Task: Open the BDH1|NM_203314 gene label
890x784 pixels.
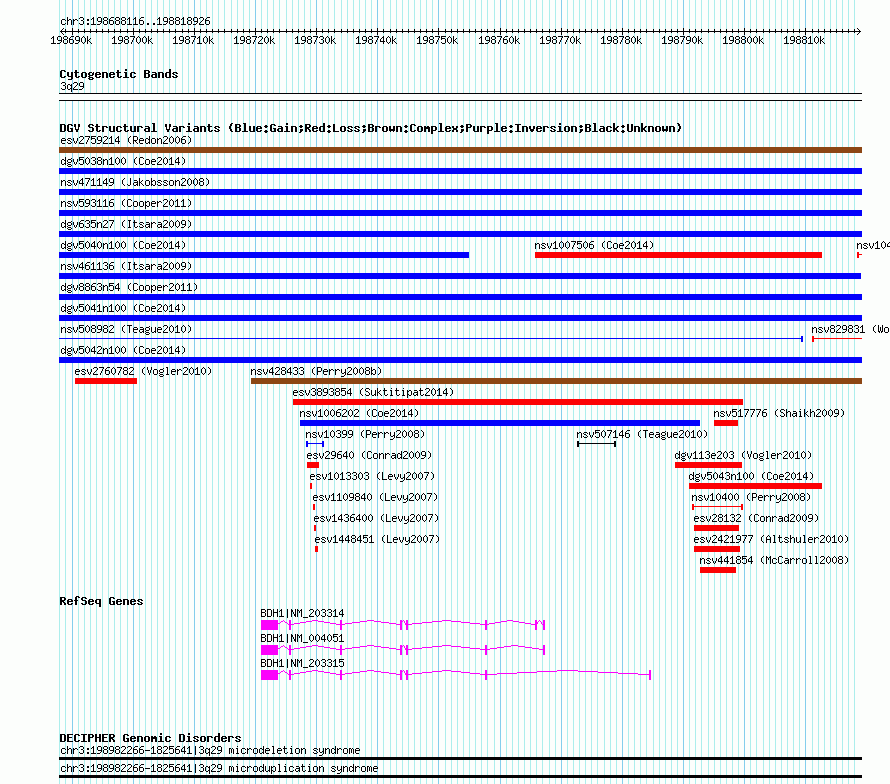Action: [x=302, y=613]
